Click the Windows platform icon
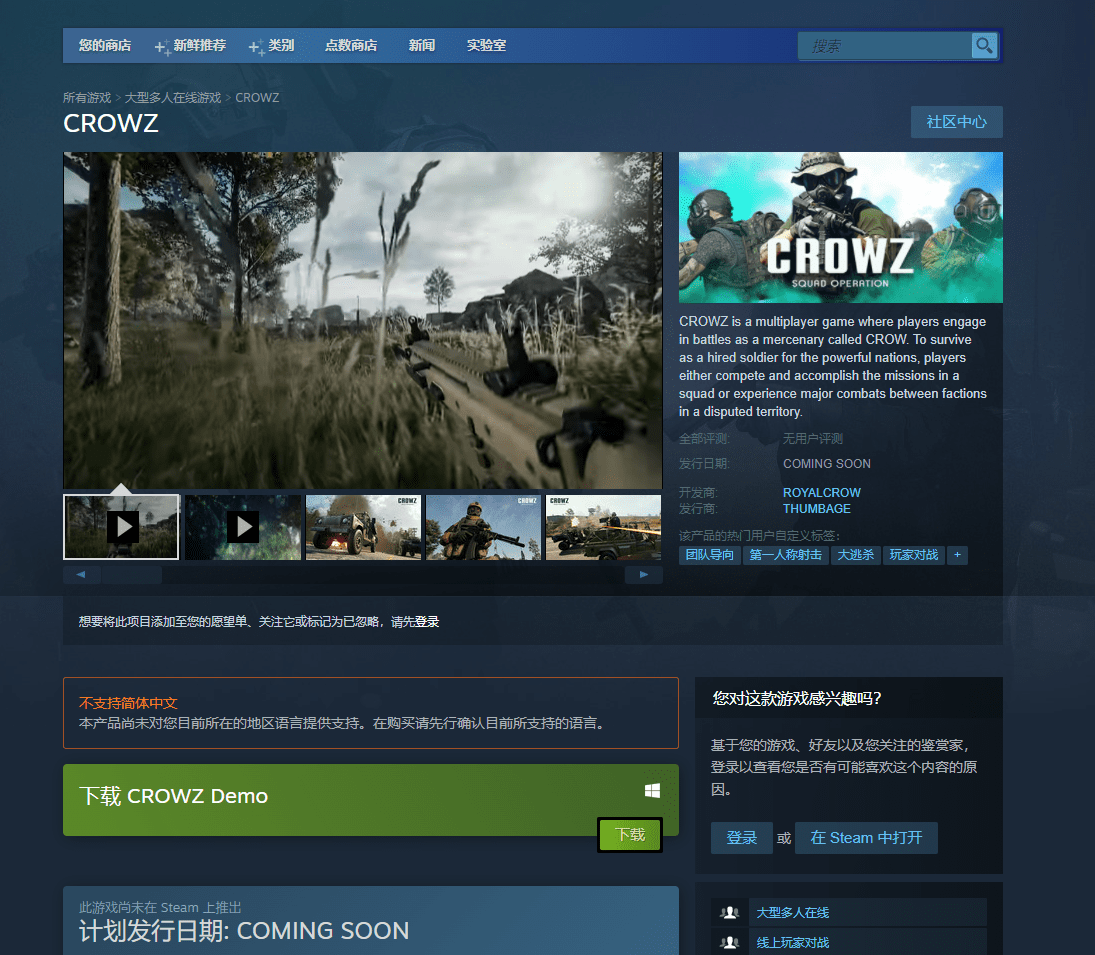Screen dimensions: 1095x955 [x=652, y=791]
